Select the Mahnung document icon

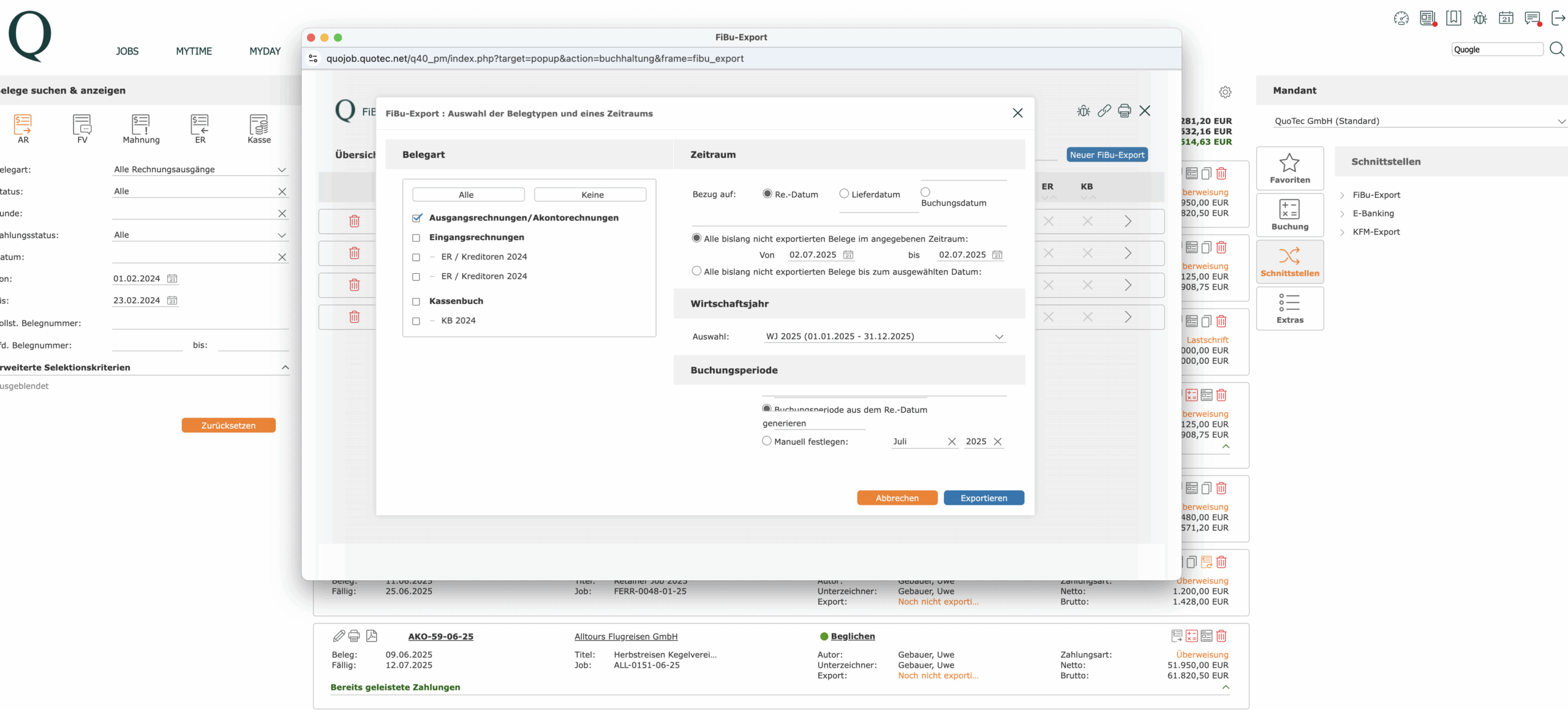[141, 129]
